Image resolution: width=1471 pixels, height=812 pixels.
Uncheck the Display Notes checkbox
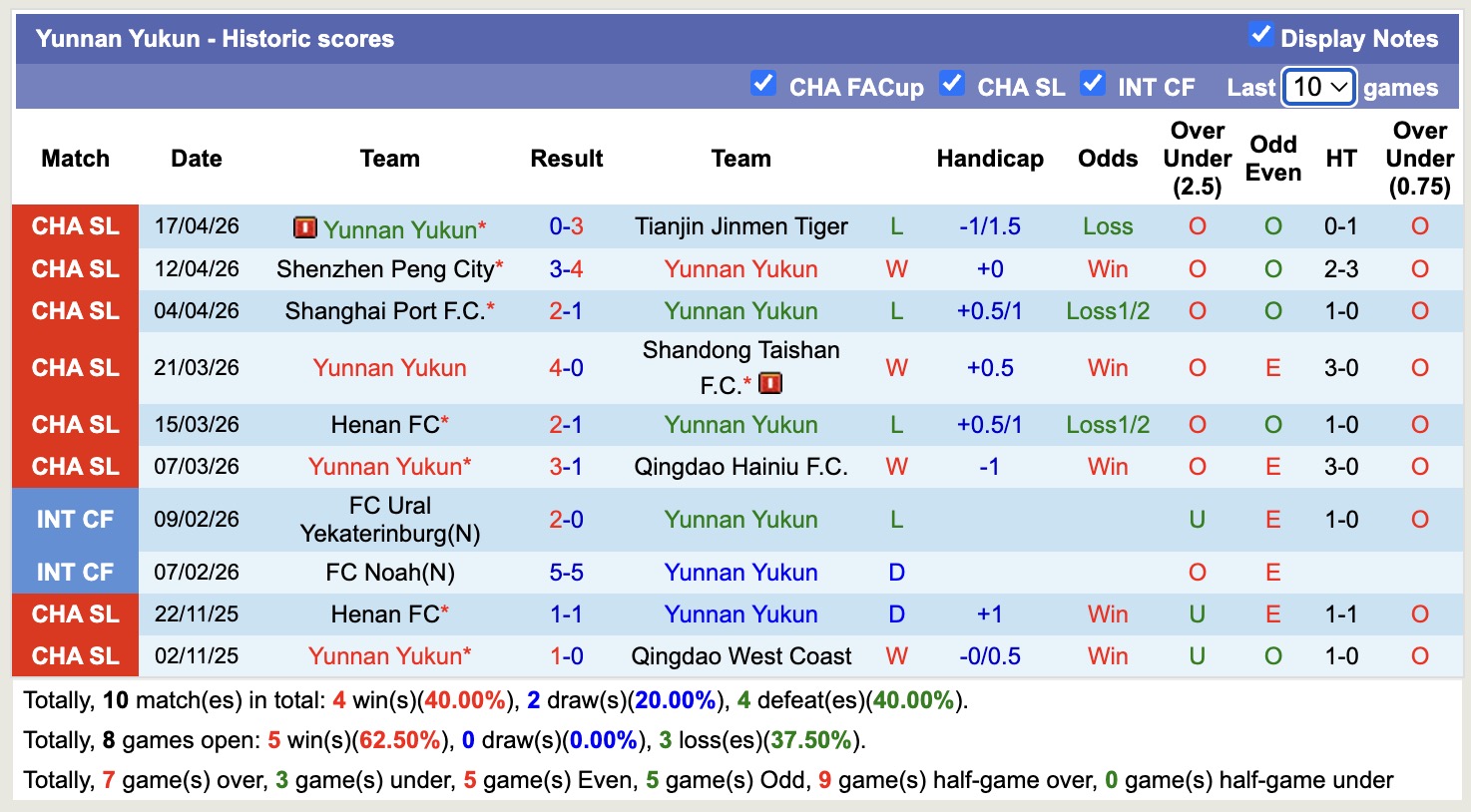click(x=1262, y=33)
